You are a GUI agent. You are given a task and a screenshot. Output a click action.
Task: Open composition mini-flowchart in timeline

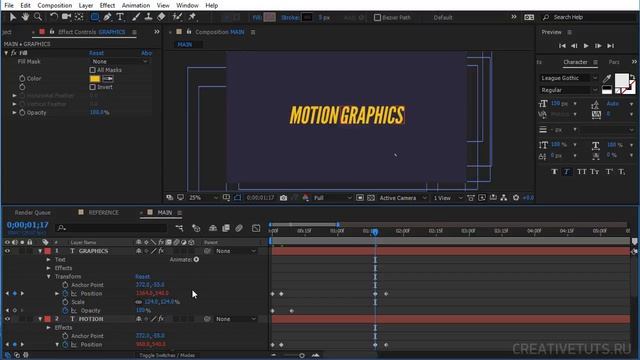click(x=179, y=228)
